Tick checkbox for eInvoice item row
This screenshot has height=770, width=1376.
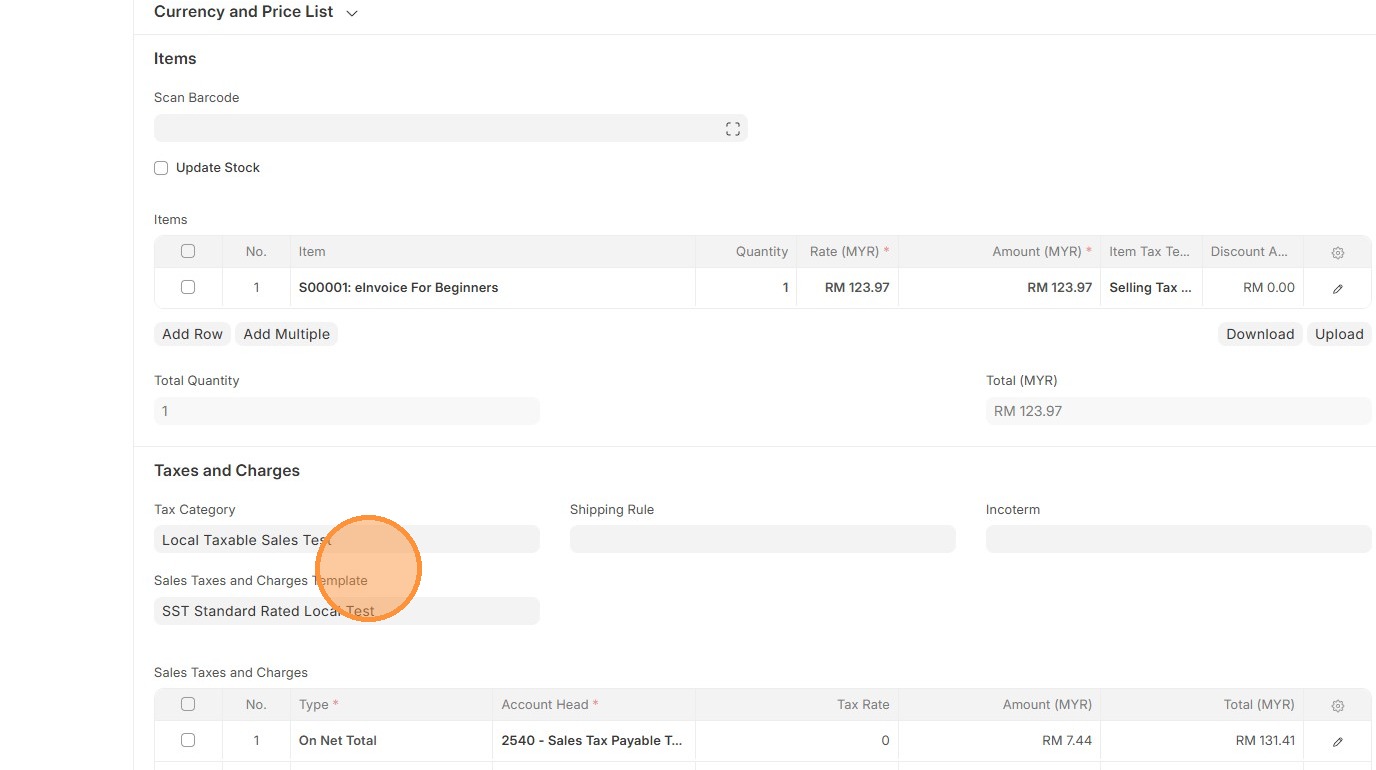pos(188,287)
